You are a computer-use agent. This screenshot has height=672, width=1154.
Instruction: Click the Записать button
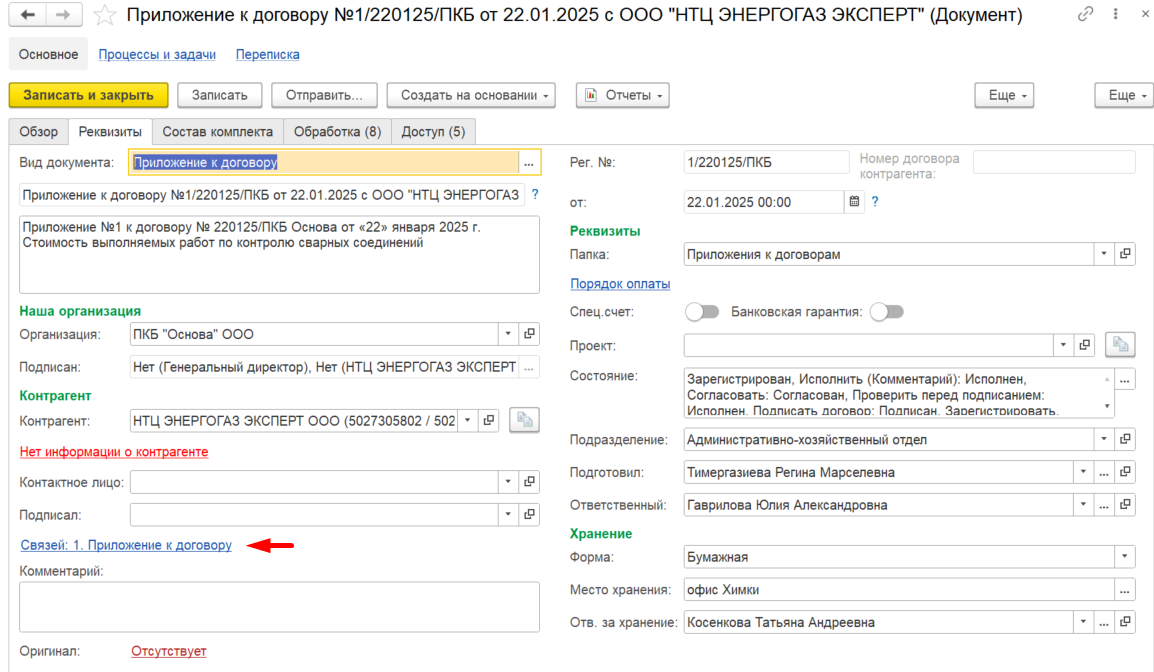click(x=219, y=95)
